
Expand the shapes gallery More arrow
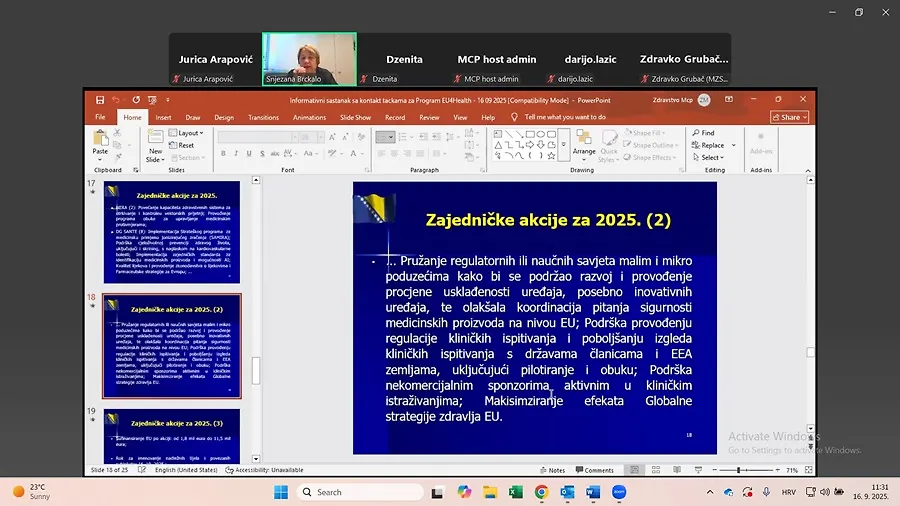pos(563,145)
